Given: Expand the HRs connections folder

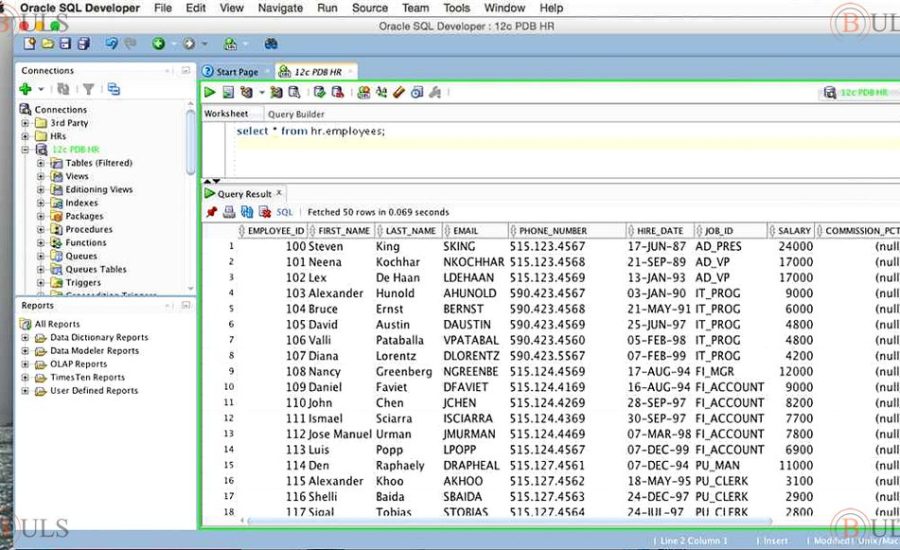Looking at the screenshot, I should [x=25, y=136].
